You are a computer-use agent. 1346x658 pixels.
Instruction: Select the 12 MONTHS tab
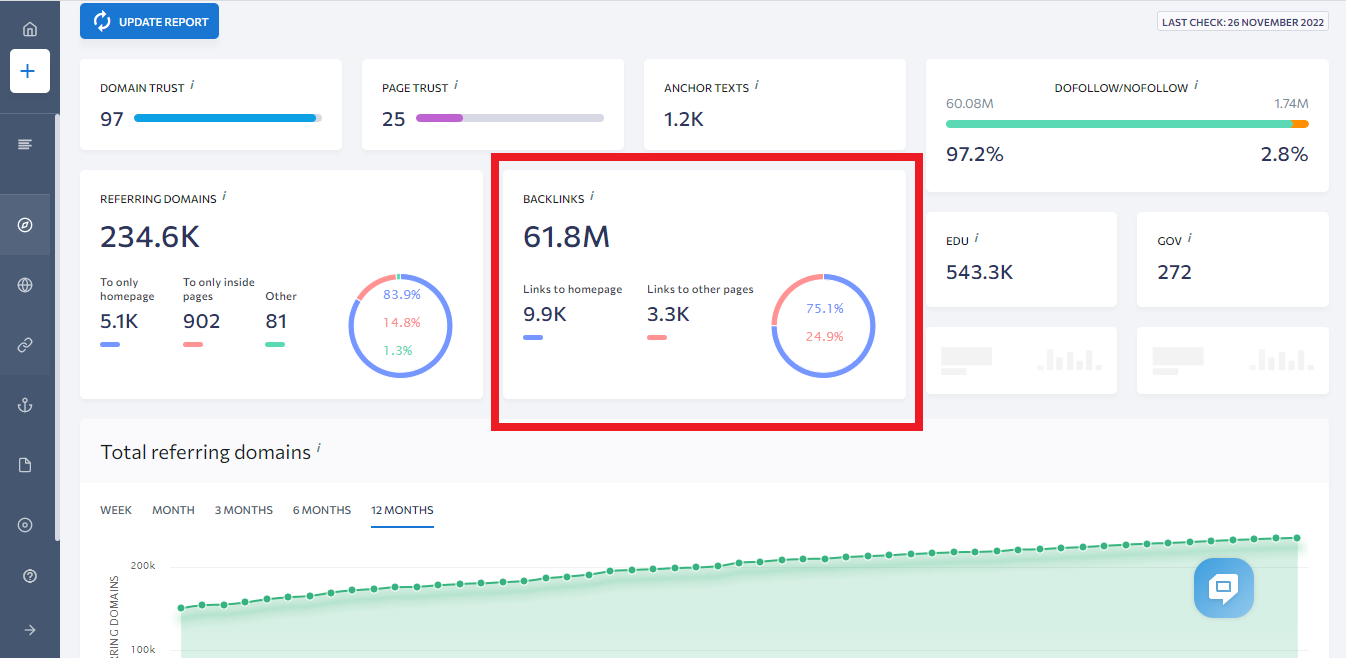pyautogui.click(x=402, y=510)
